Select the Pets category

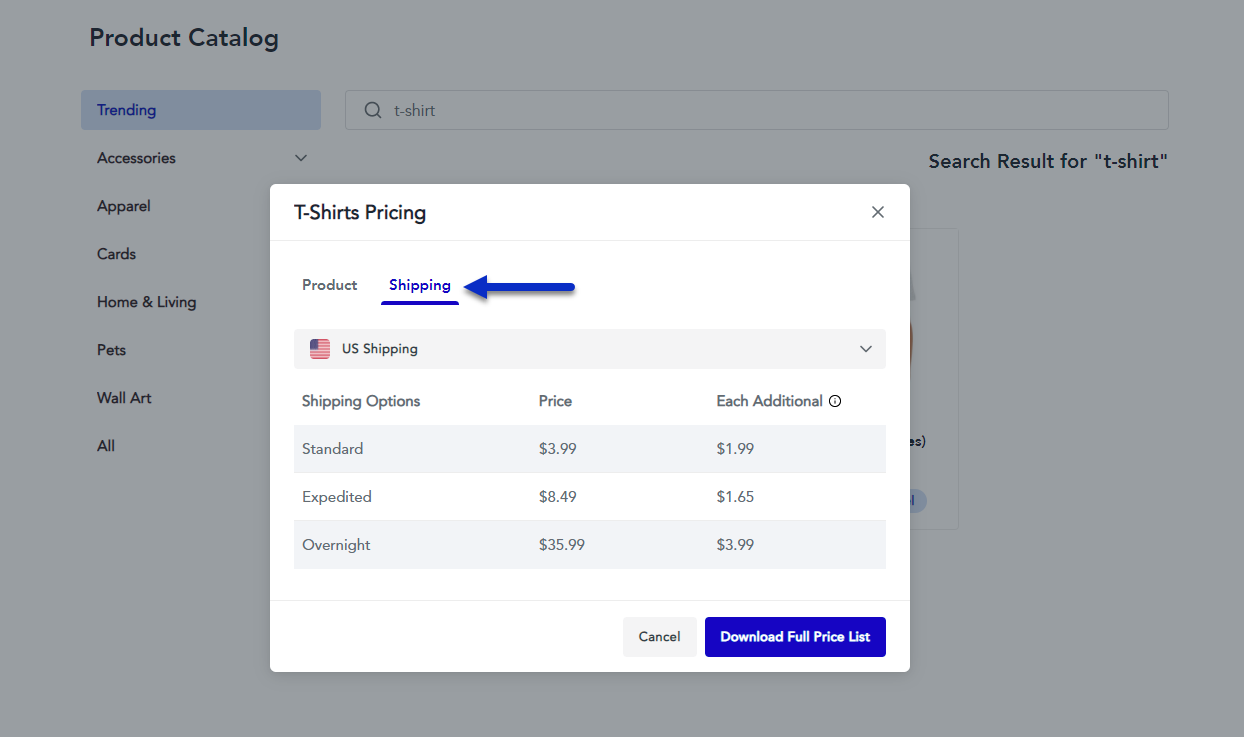pyautogui.click(x=111, y=350)
